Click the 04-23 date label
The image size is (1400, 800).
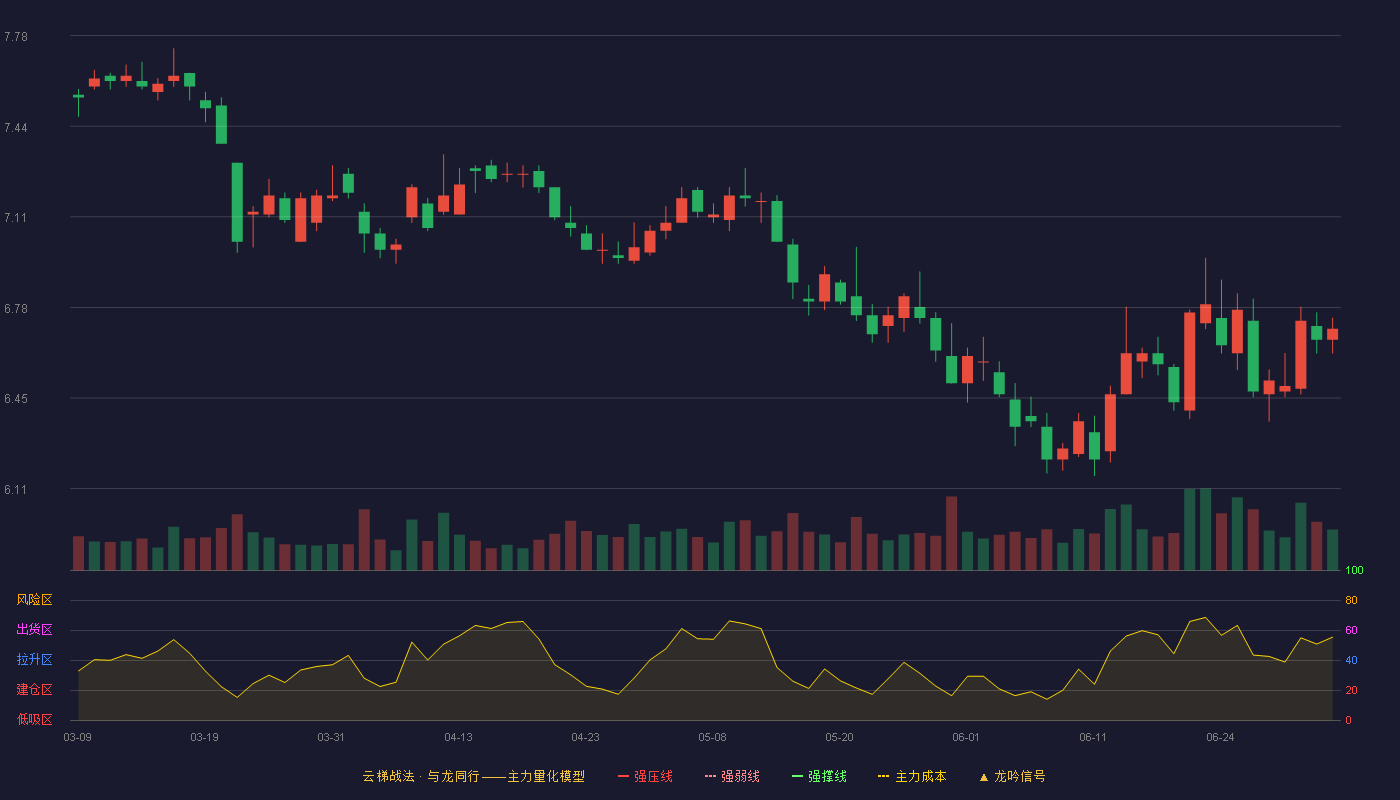pyautogui.click(x=585, y=737)
